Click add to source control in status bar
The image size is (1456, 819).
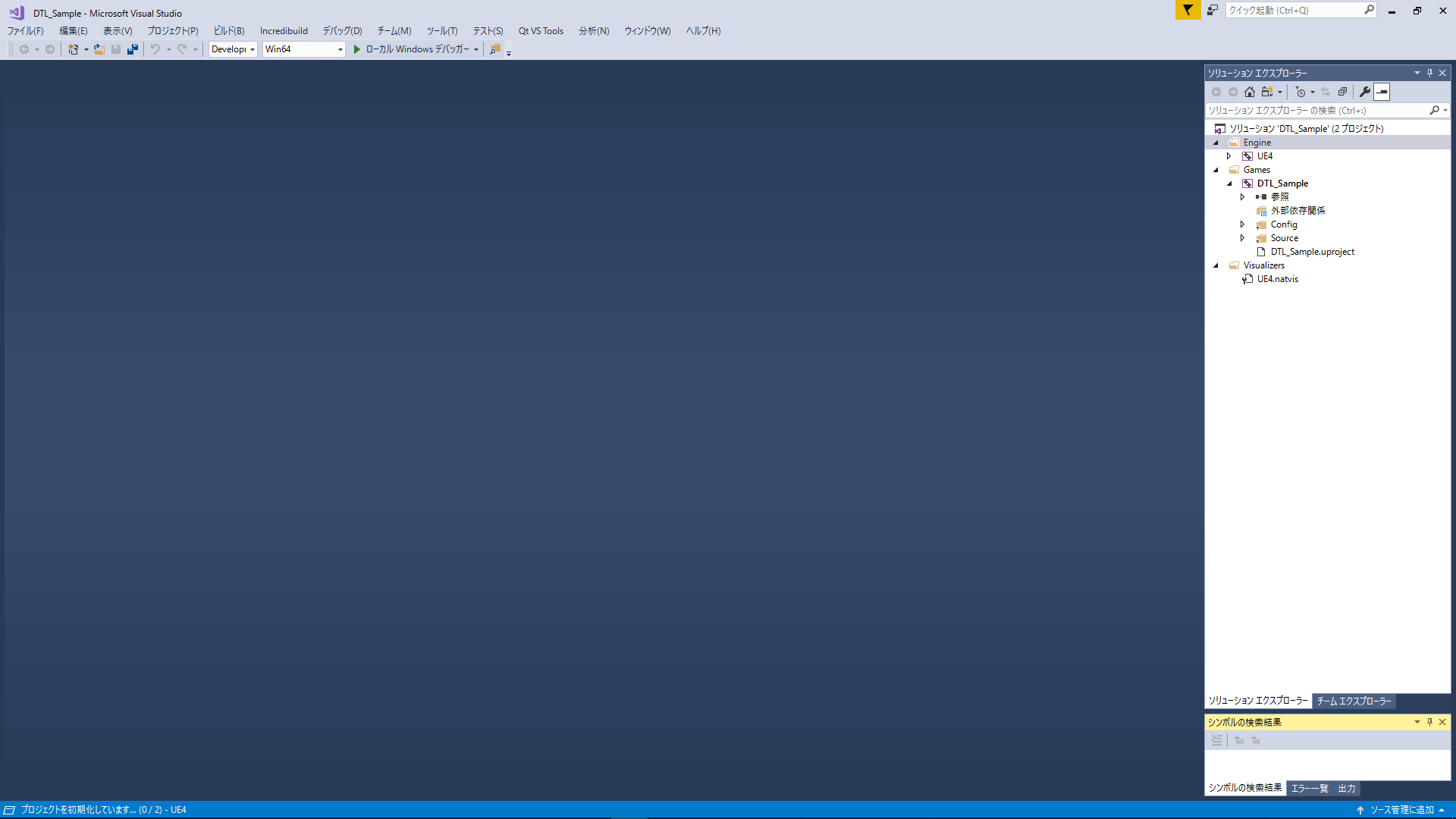point(1401,810)
